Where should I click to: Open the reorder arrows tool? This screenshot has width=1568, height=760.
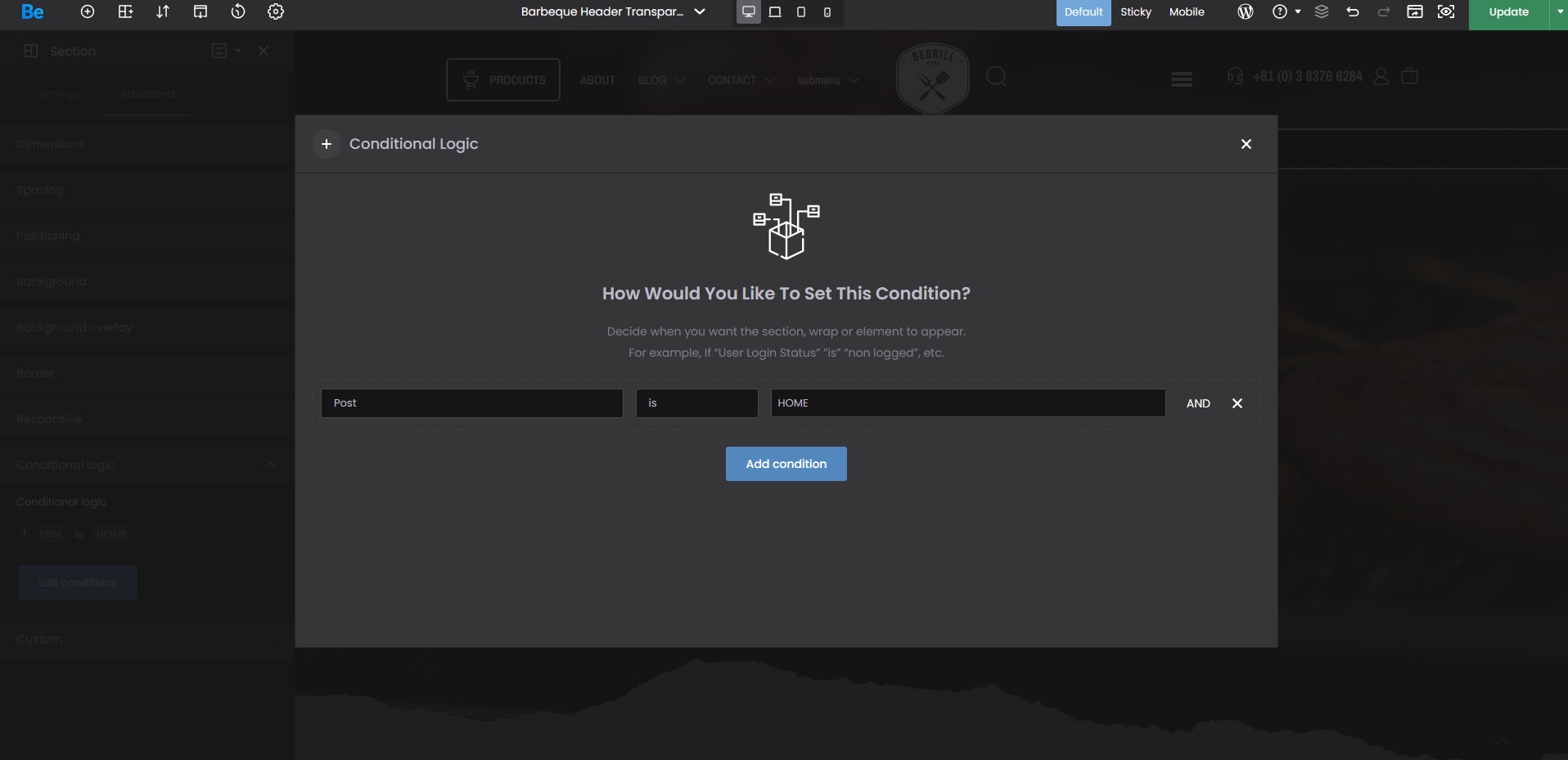click(x=163, y=11)
